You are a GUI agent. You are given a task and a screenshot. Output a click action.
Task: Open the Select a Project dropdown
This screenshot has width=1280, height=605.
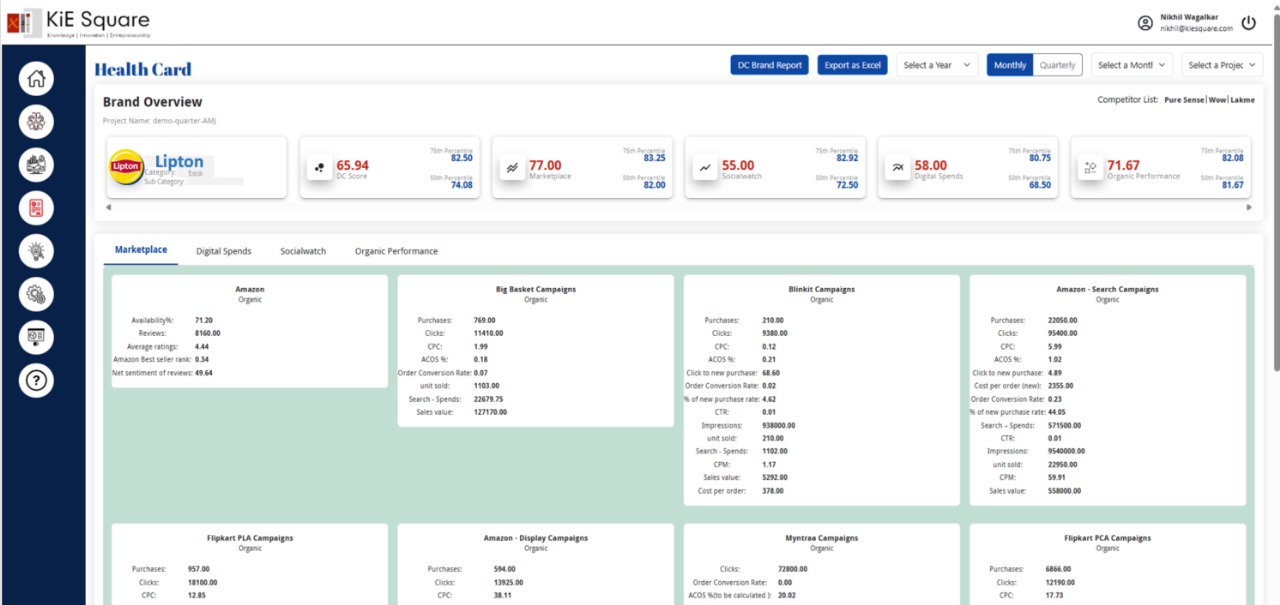tap(1221, 64)
